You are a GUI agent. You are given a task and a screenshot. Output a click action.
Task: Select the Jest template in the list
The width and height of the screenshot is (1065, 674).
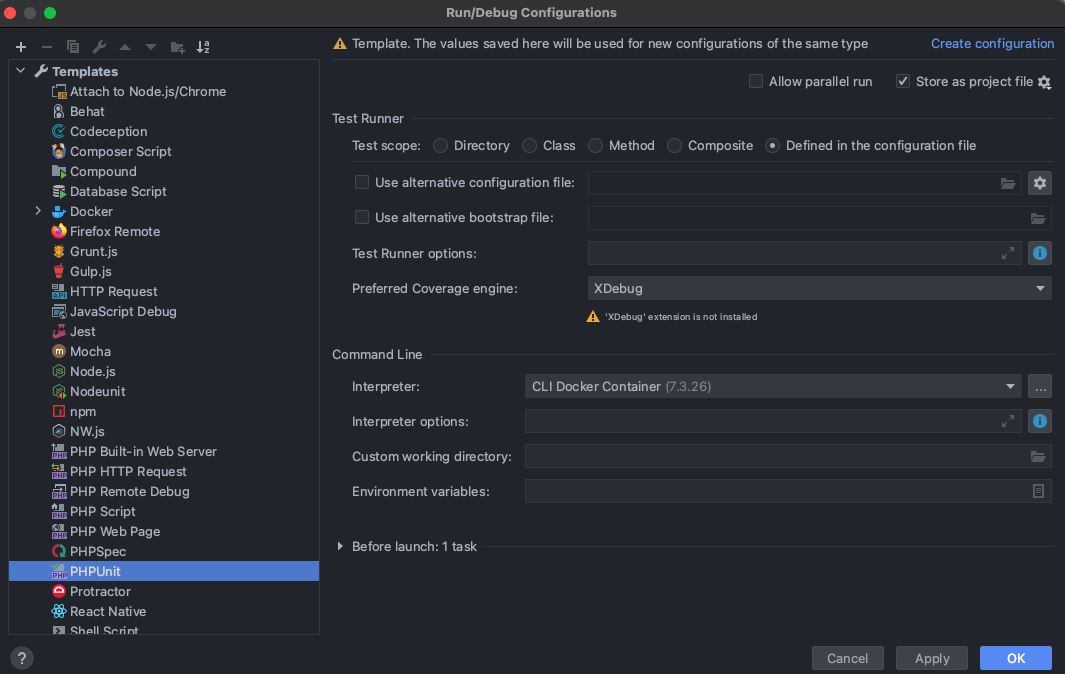click(x=83, y=331)
